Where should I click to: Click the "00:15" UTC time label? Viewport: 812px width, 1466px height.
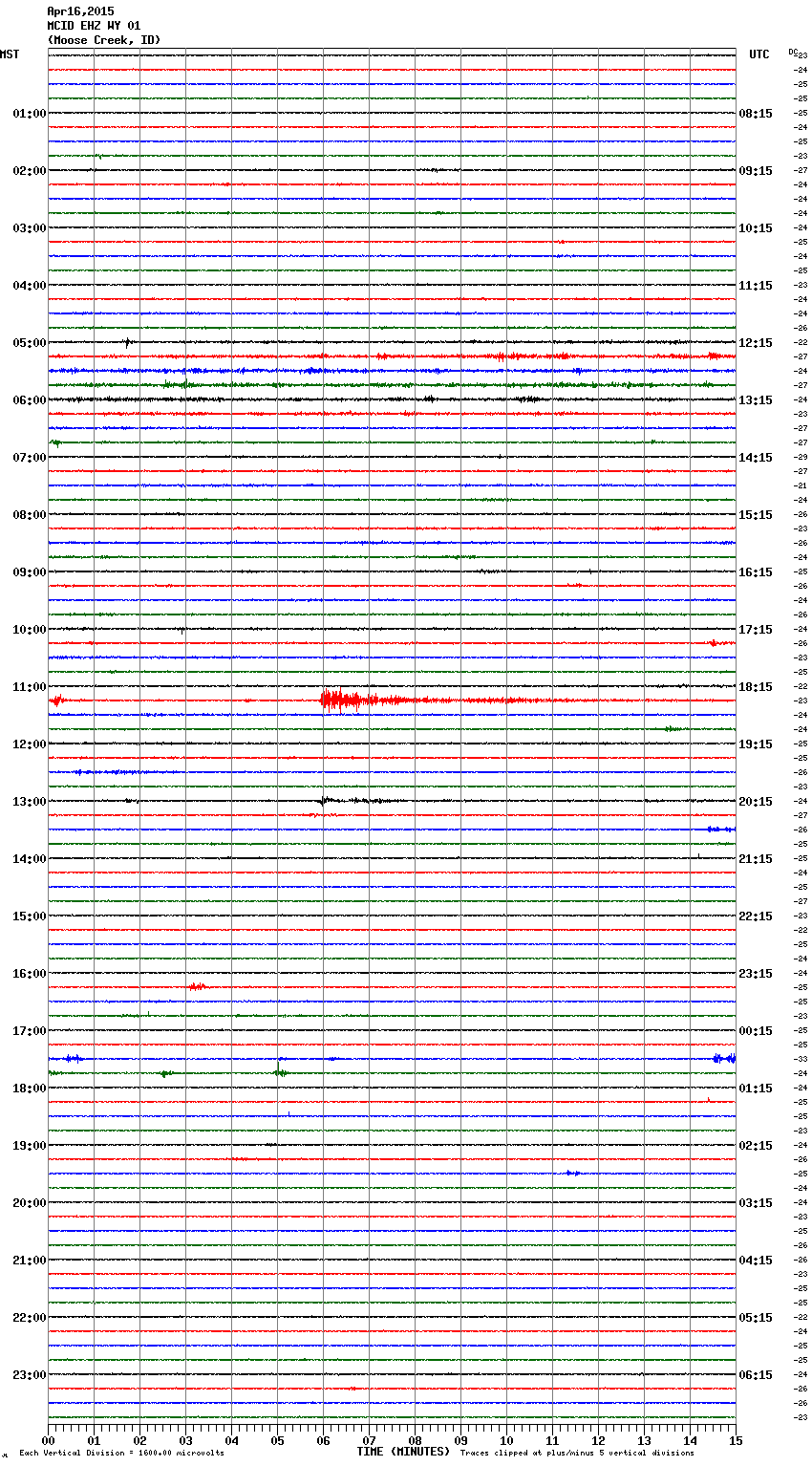pos(756,1031)
